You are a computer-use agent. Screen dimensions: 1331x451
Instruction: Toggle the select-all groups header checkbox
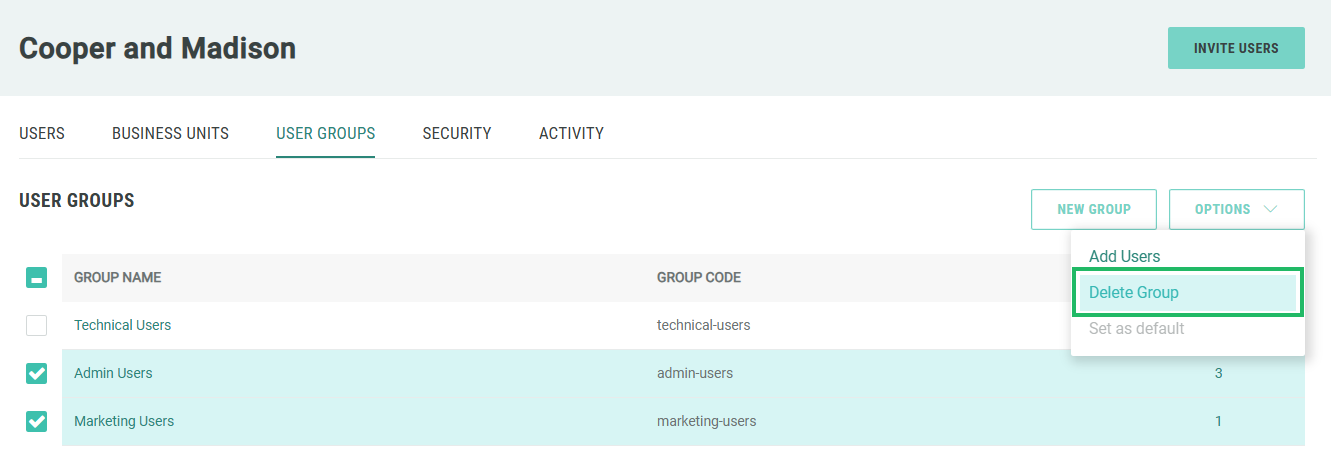[36, 277]
